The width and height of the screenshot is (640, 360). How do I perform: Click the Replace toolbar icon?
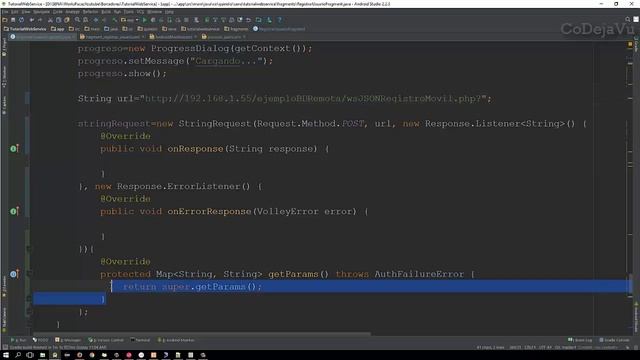[x=85, y=20]
